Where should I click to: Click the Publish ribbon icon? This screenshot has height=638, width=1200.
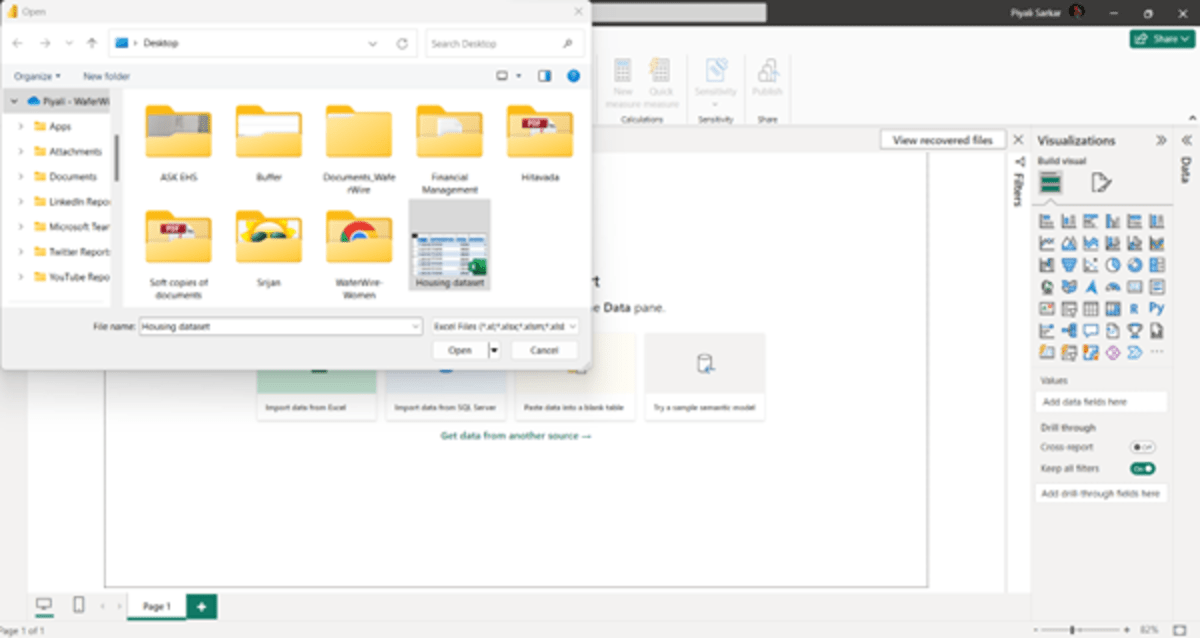pos(767,78)
